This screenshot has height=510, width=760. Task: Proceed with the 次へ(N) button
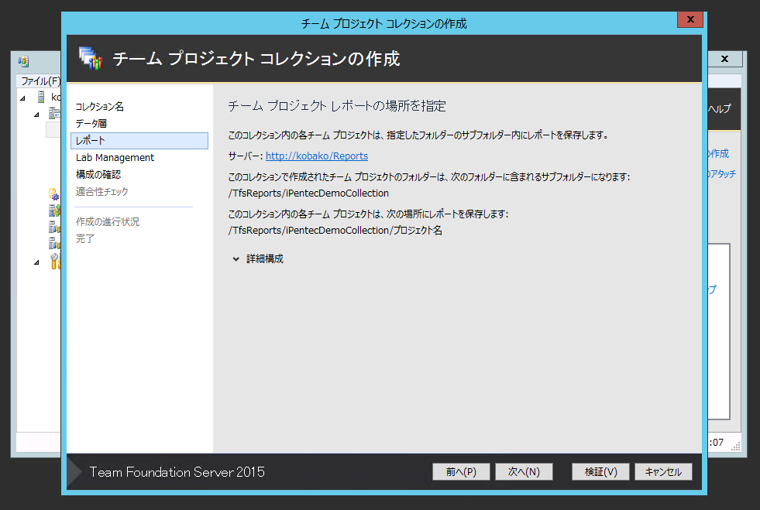click(x=523, y=472)
